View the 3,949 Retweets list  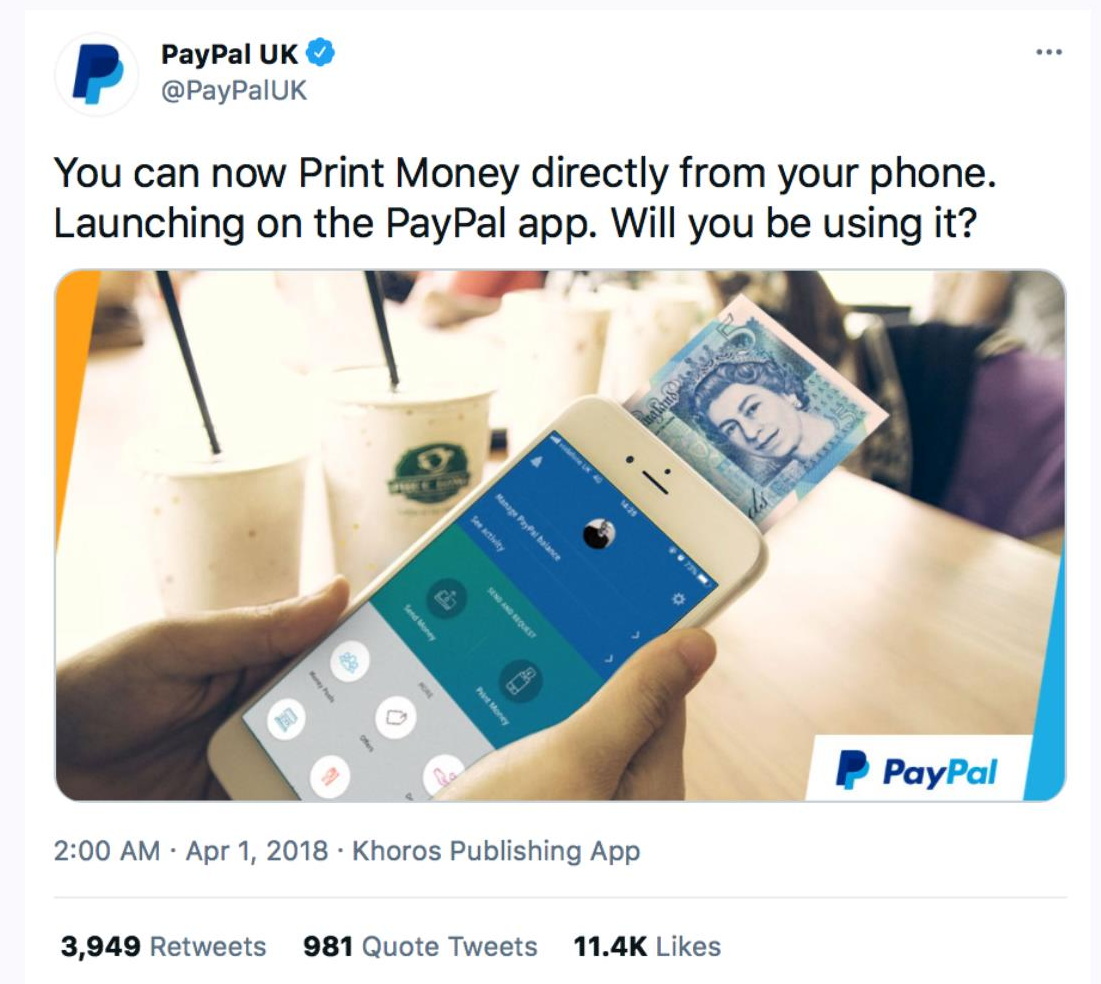click(163, 946)
